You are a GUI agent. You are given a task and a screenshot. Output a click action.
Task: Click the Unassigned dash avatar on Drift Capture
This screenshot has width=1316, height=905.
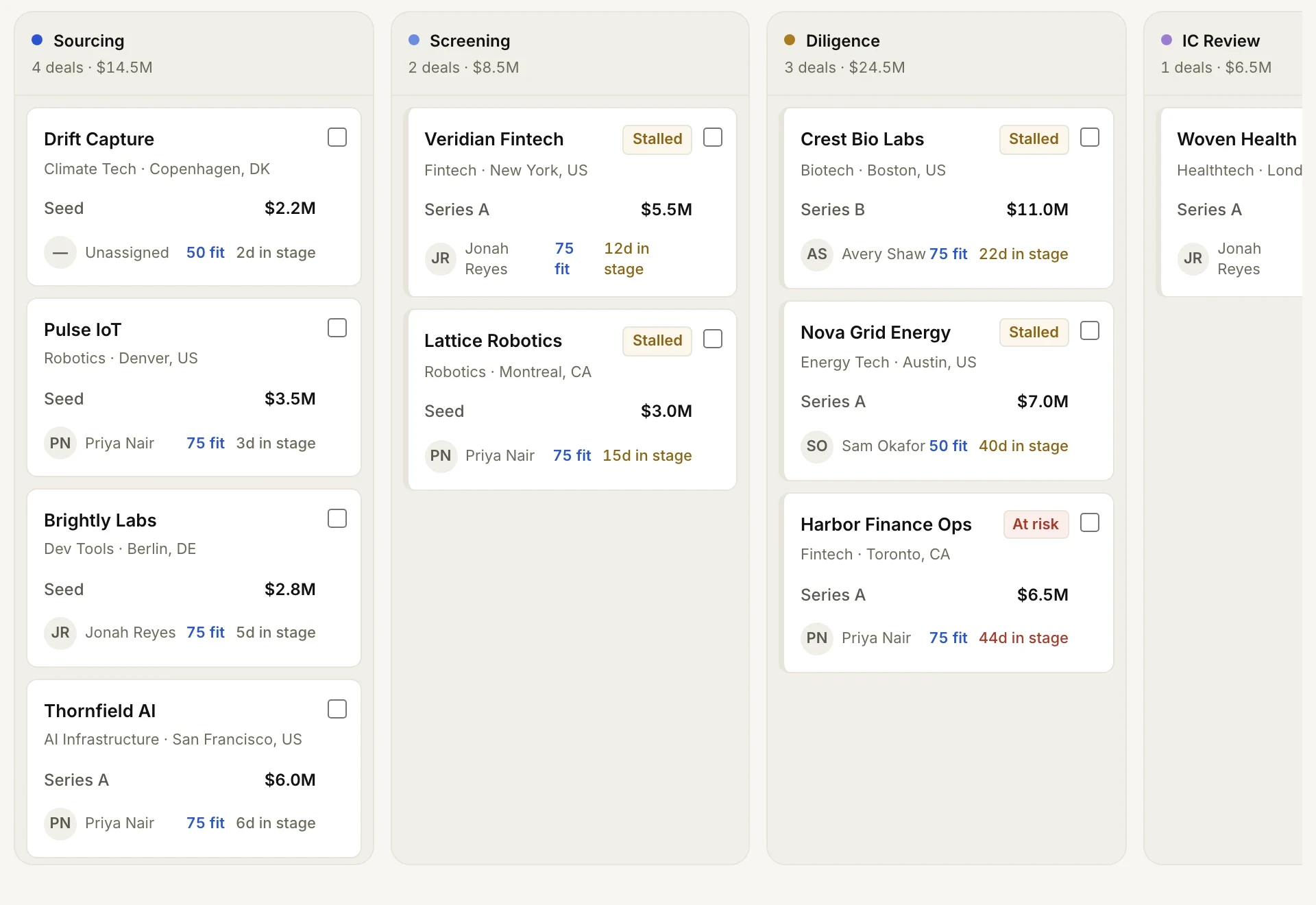coord(60,252)
